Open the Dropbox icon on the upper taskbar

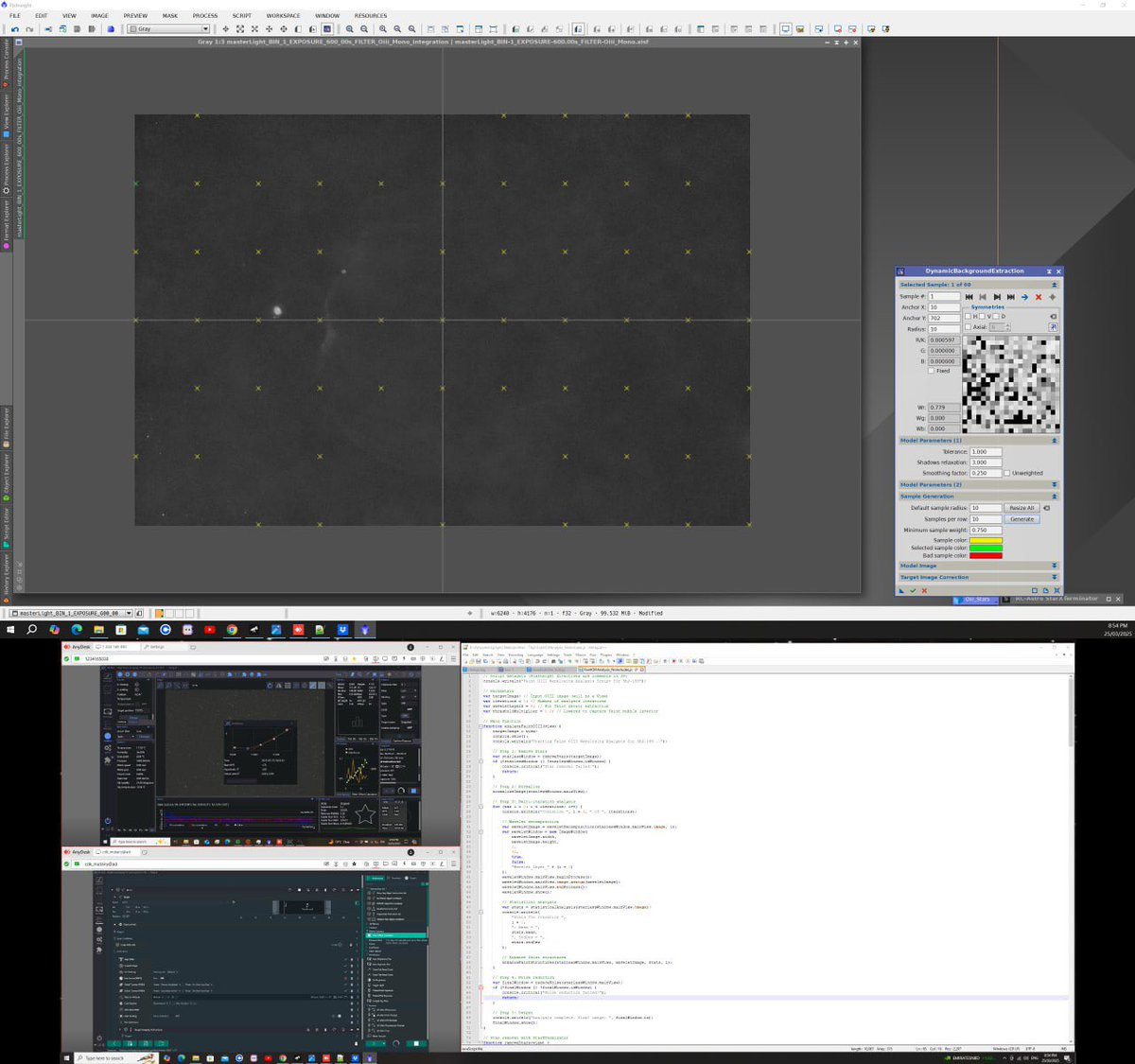click(342, 629)
